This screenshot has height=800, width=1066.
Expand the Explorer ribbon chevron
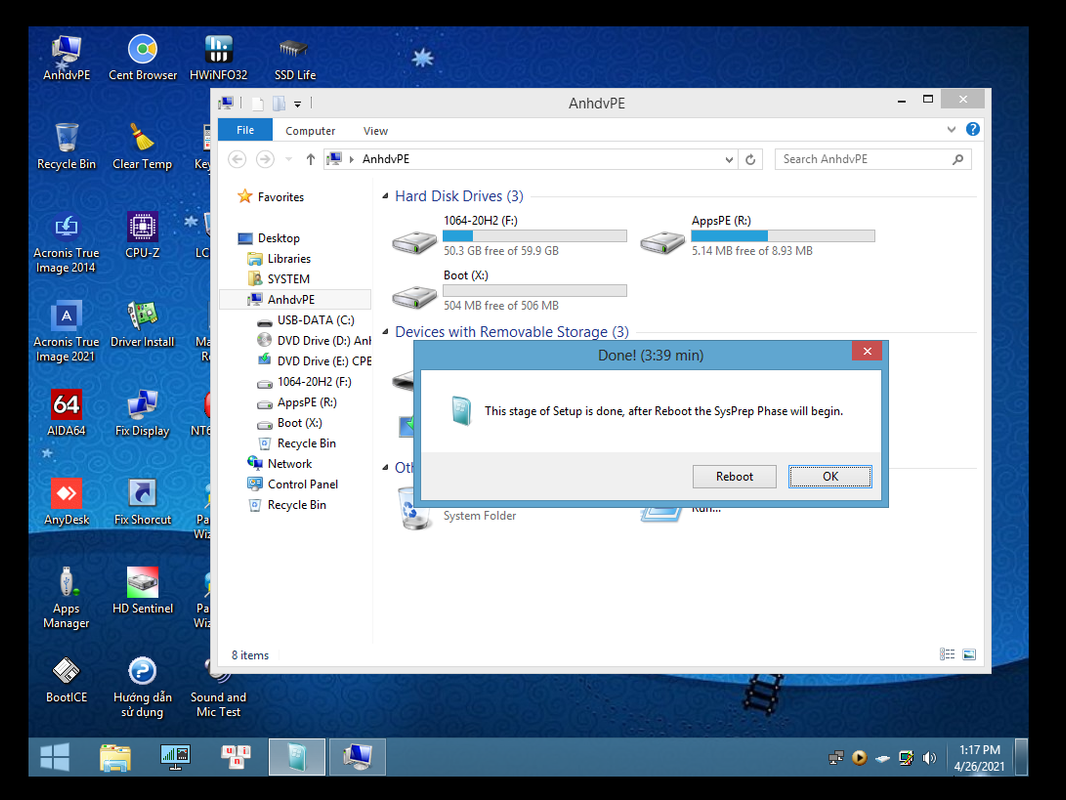[951, 129]
